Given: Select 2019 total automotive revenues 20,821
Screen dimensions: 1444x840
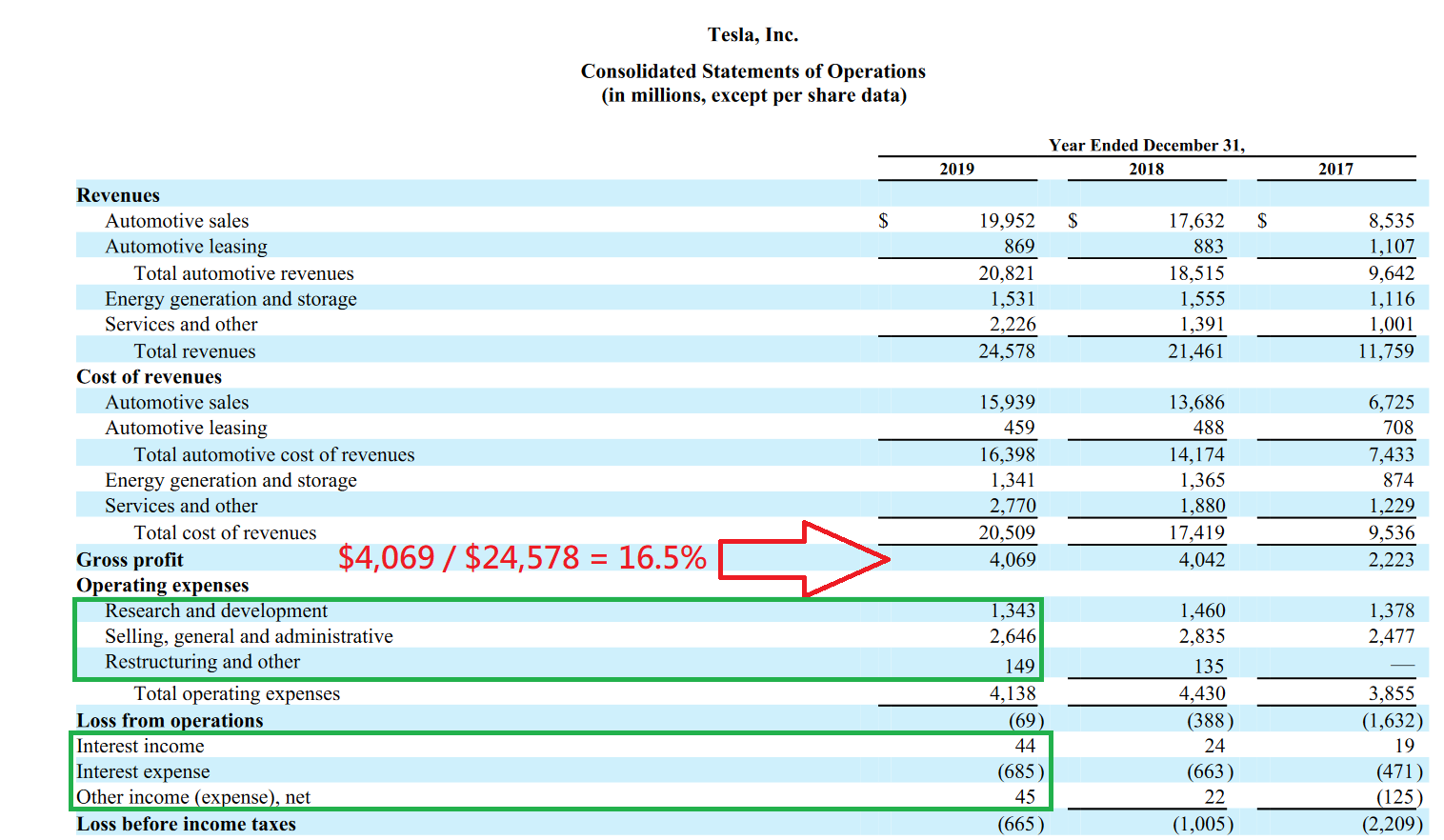Looking at the screenshot, I should [x=1007, y=273].
